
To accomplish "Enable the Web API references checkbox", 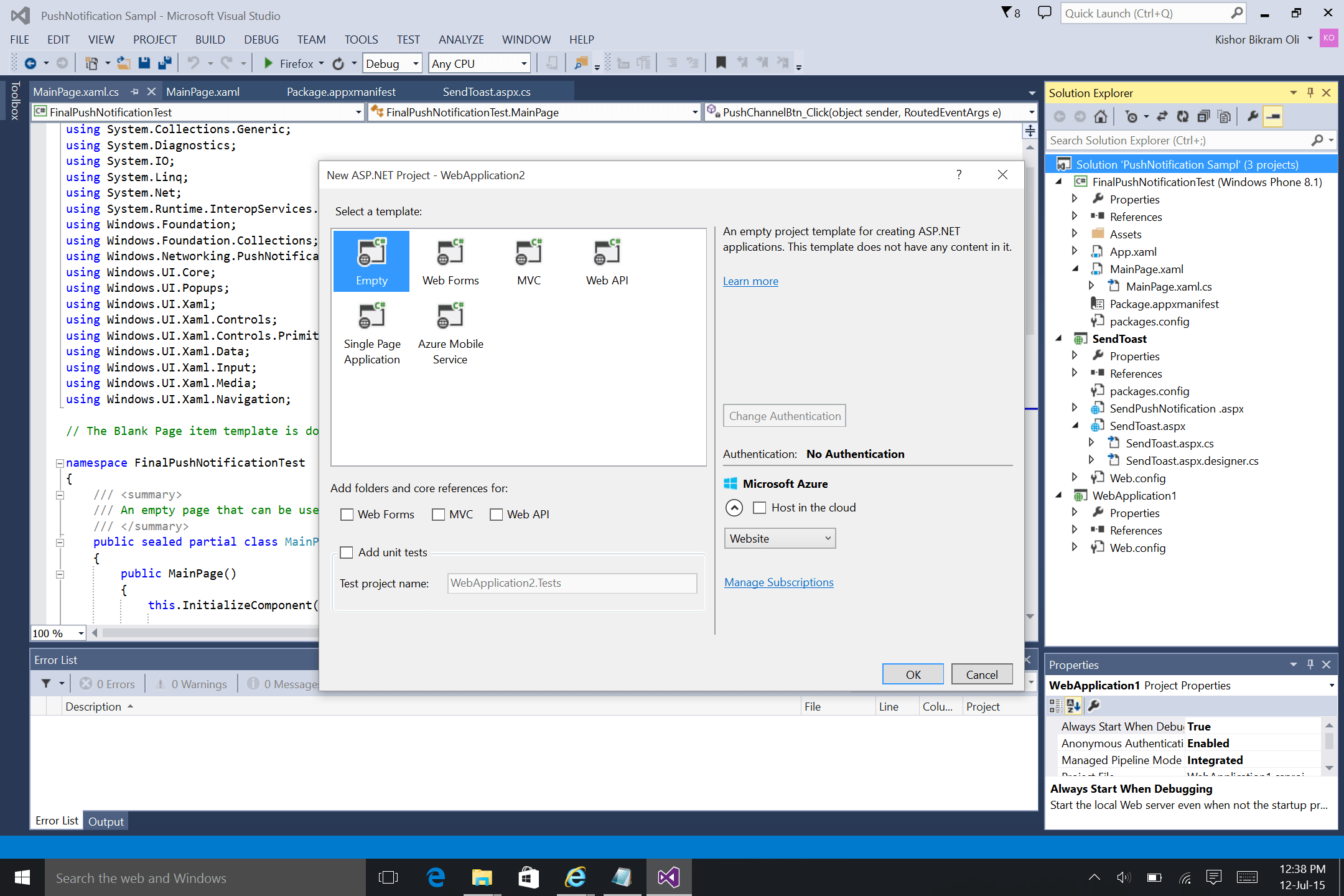I will tap(496, 515).
